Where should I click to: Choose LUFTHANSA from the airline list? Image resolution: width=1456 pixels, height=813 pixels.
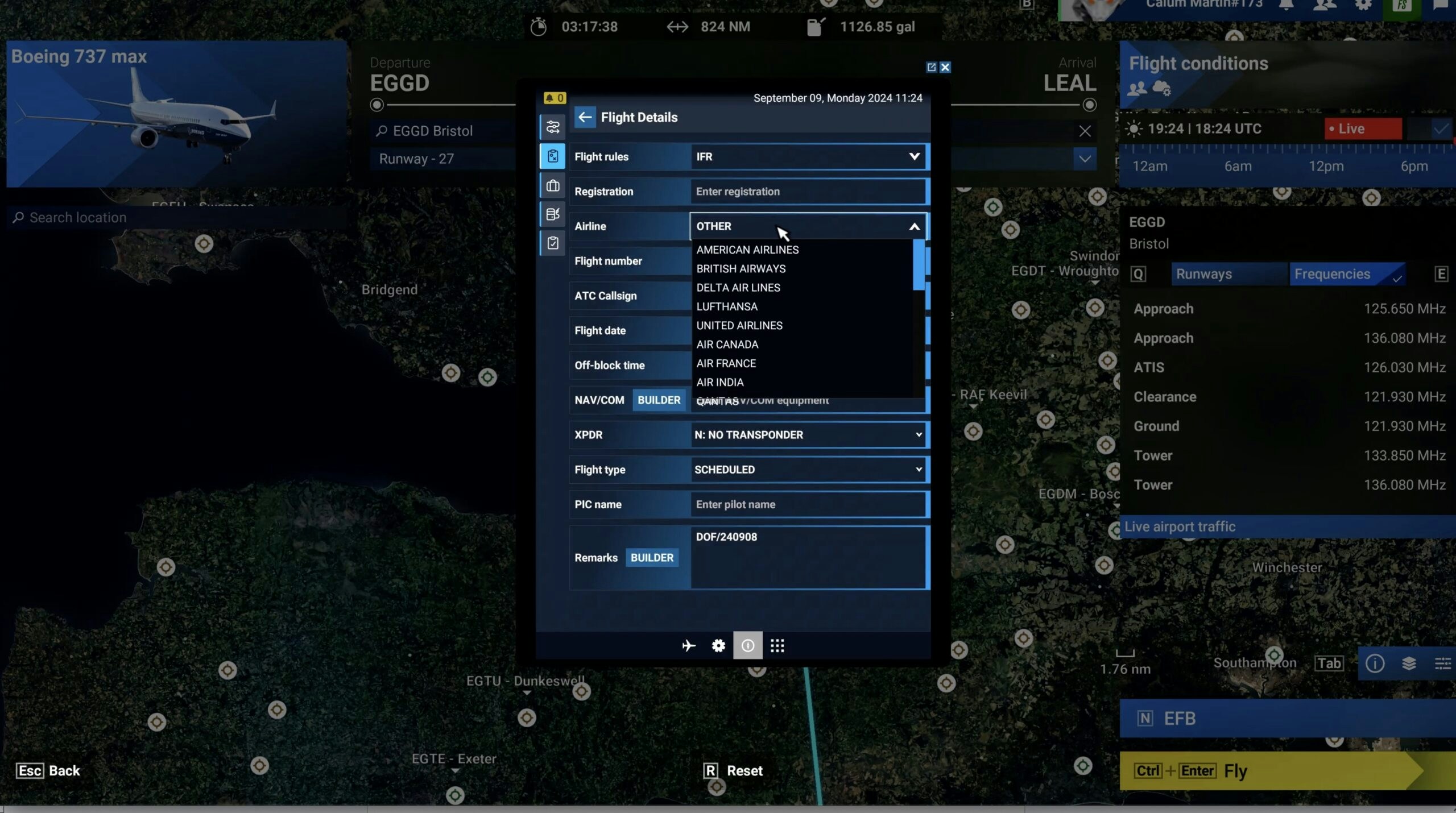pos(727,306)
